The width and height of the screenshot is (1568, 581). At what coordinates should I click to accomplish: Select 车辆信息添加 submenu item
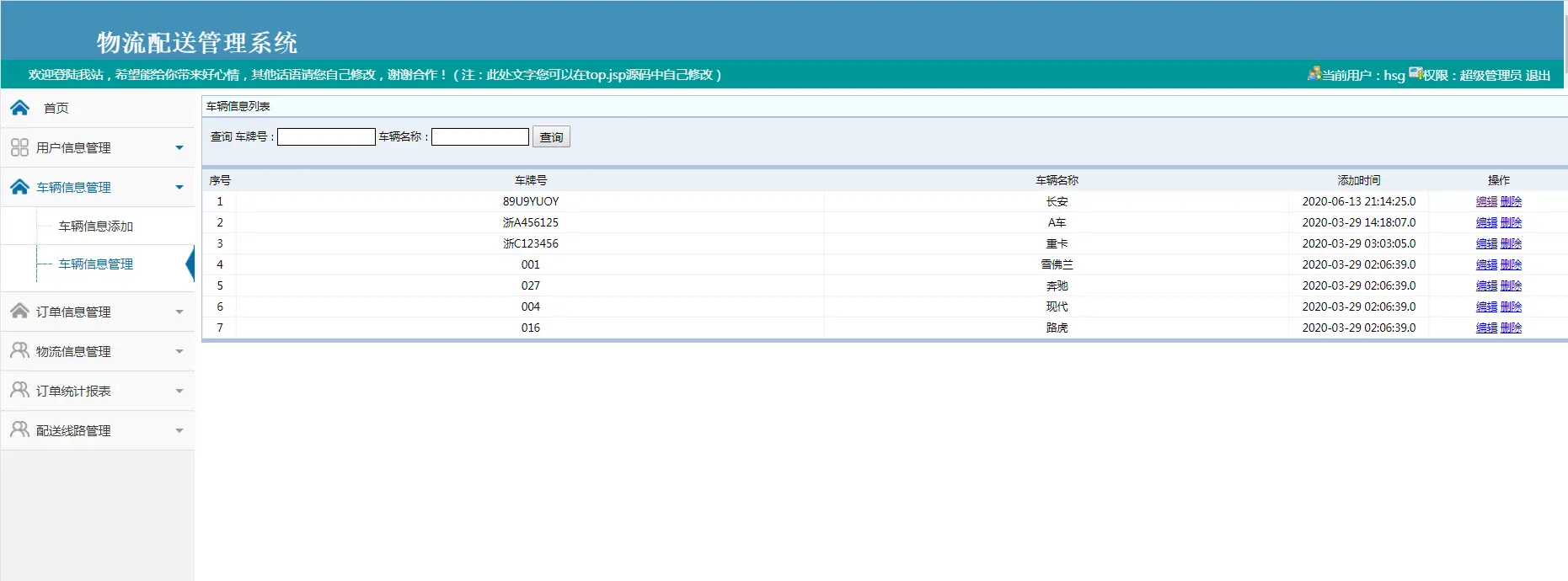point(96,227)
